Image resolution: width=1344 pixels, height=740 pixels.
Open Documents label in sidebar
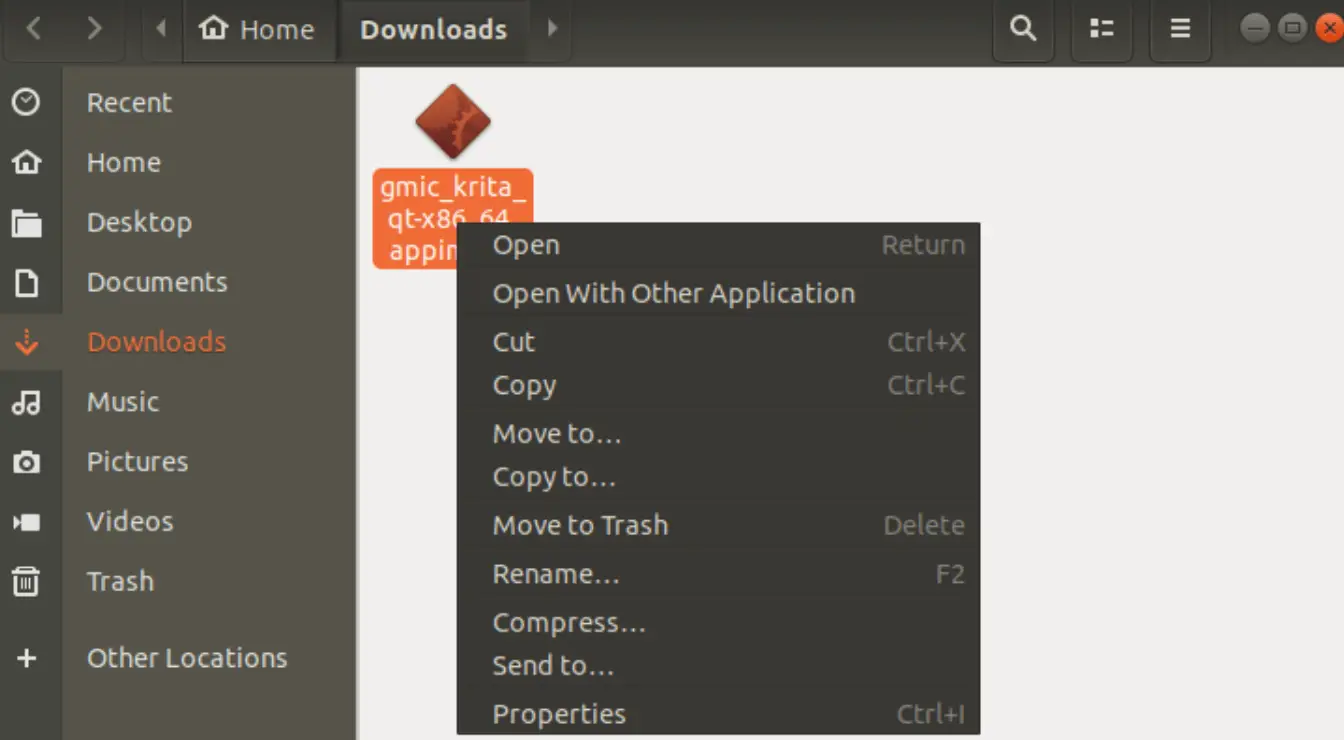[157, 282]
